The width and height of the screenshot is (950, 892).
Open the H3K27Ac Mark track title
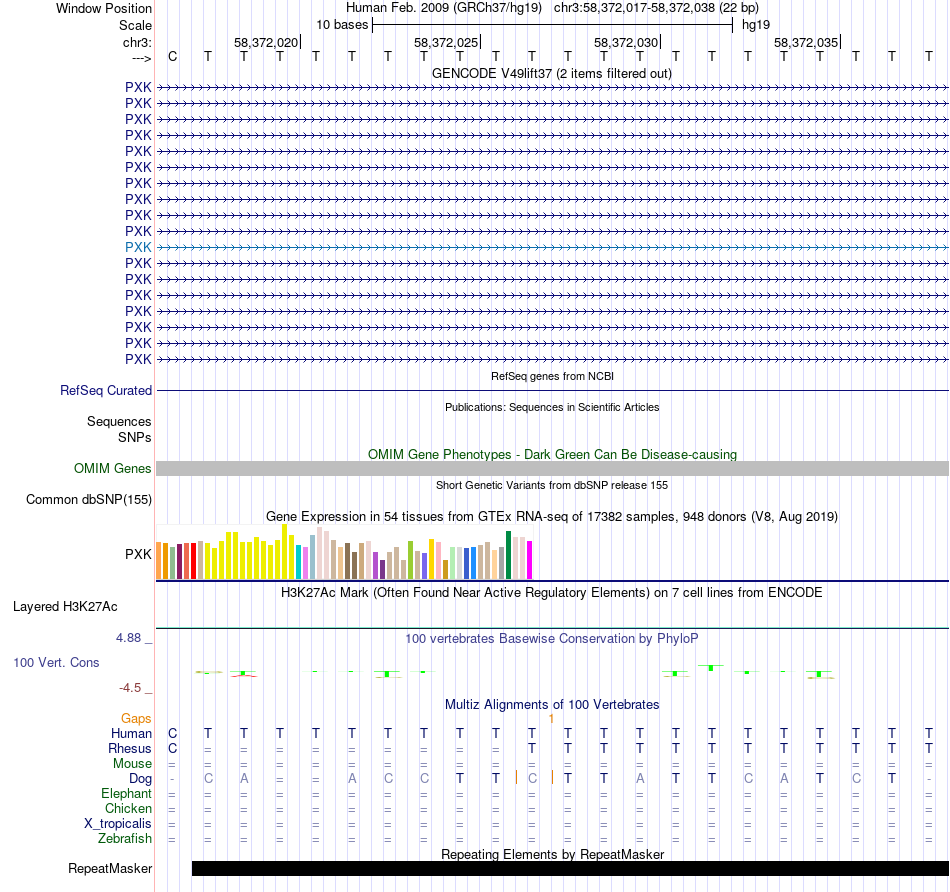click(552, 593)
